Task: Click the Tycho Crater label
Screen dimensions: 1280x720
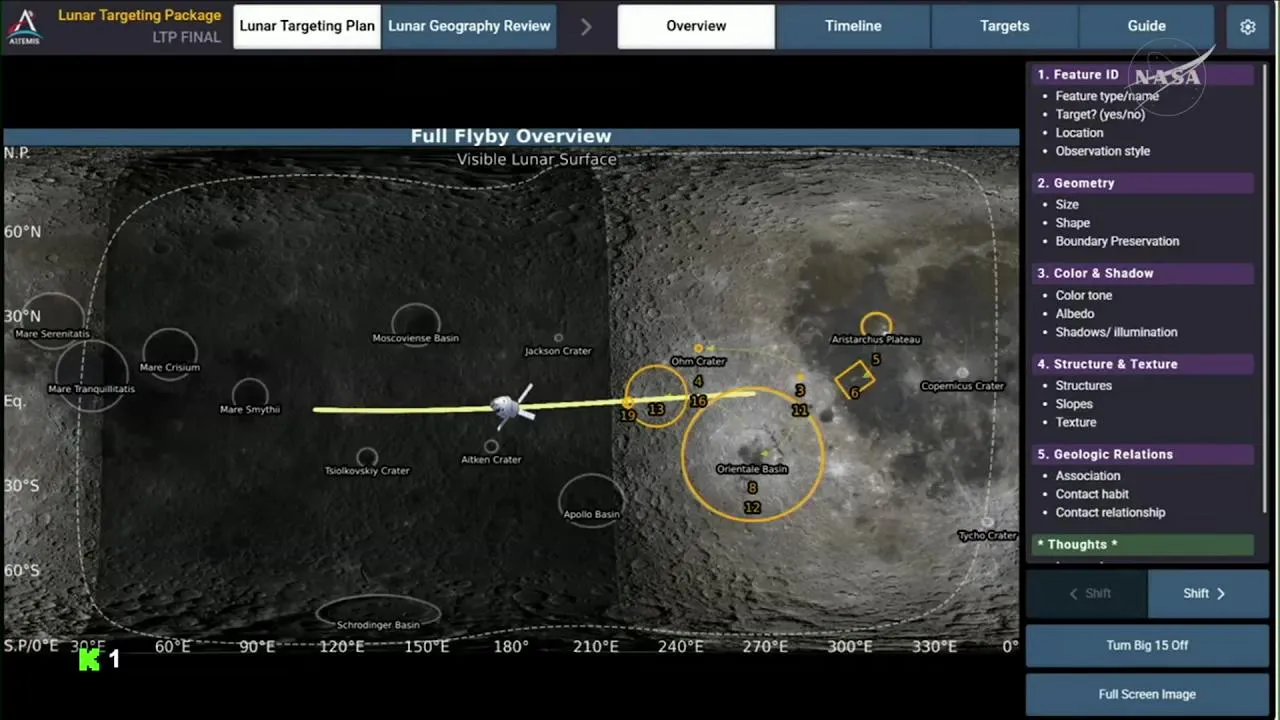Action: click(x=987, y=536)
